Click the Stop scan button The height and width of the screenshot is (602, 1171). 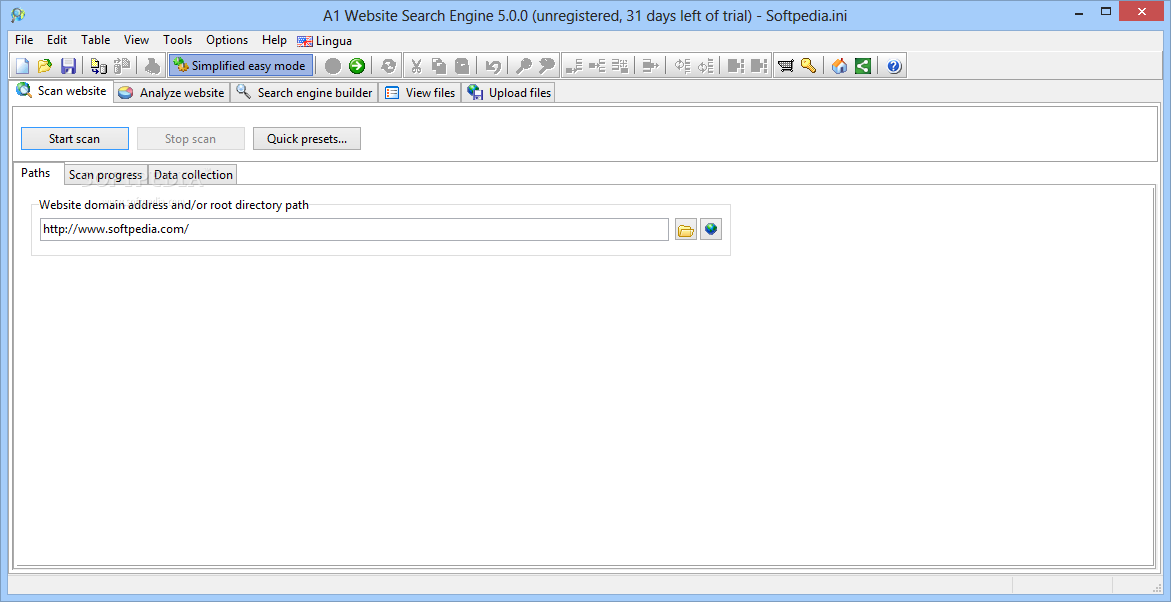190,139
